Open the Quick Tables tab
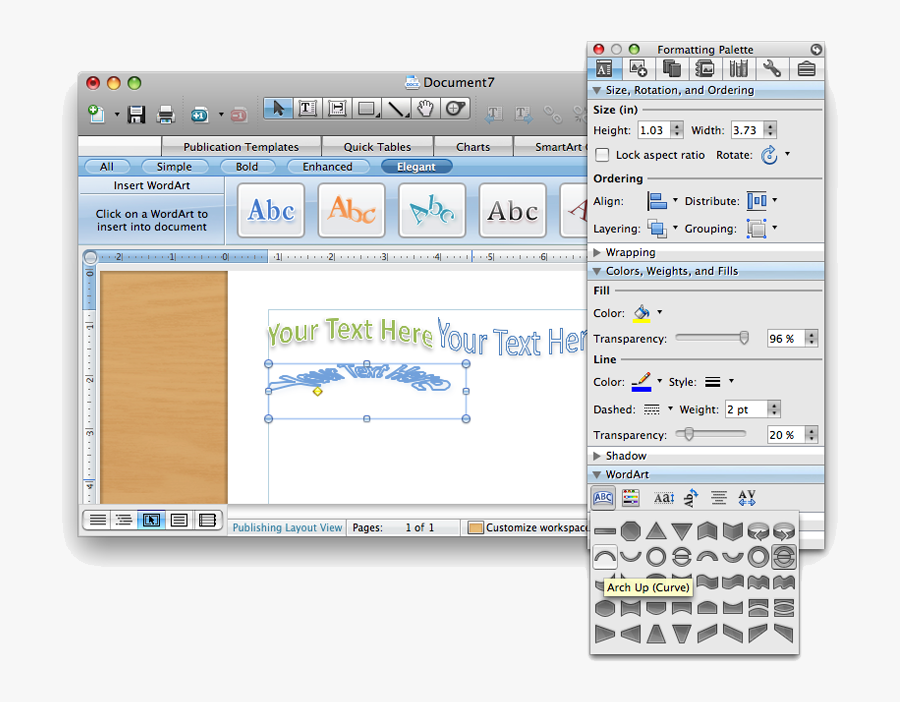This screenshot has width=900, height=702. coord(377,146)
